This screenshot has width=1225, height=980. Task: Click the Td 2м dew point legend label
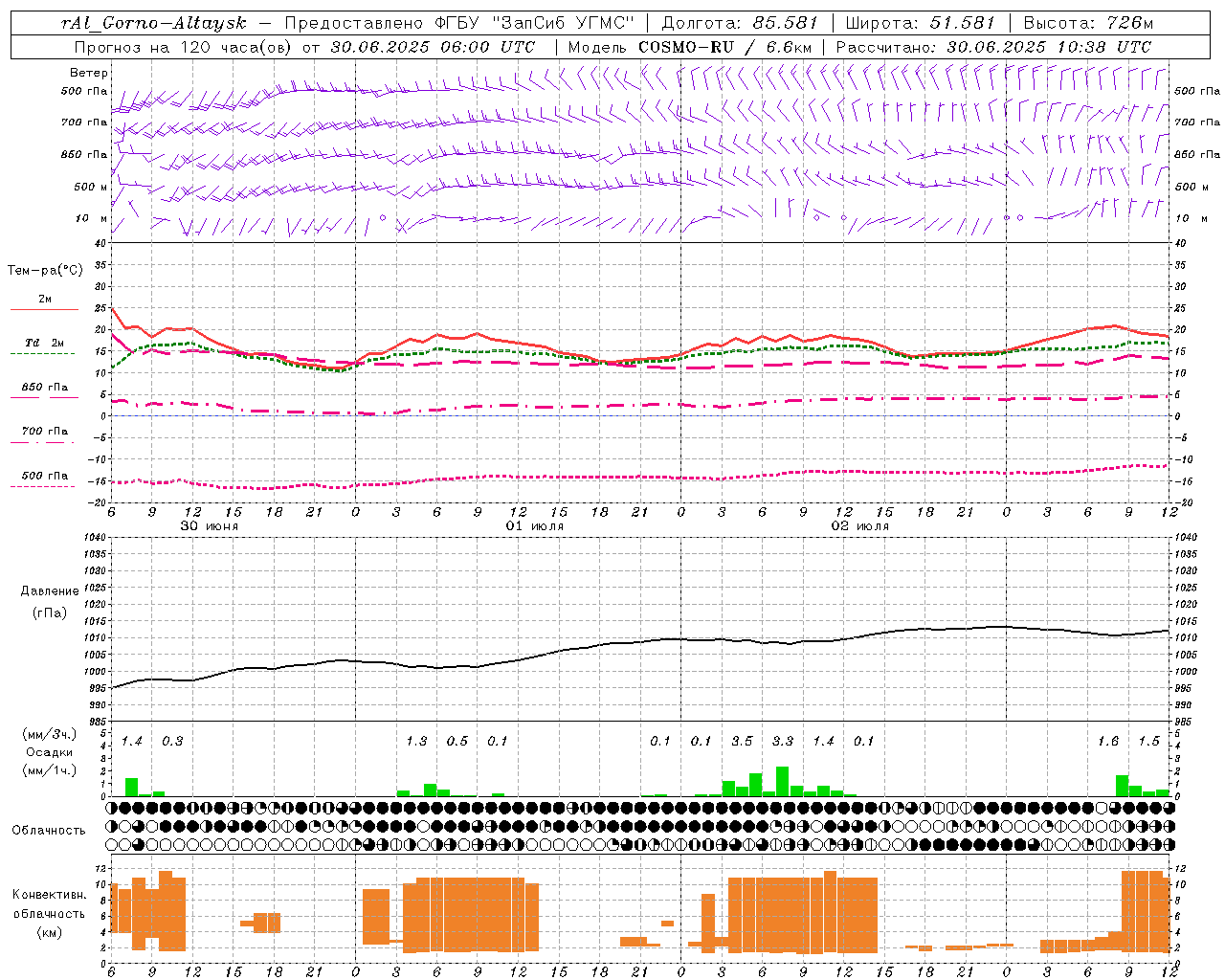click(45, 343)
